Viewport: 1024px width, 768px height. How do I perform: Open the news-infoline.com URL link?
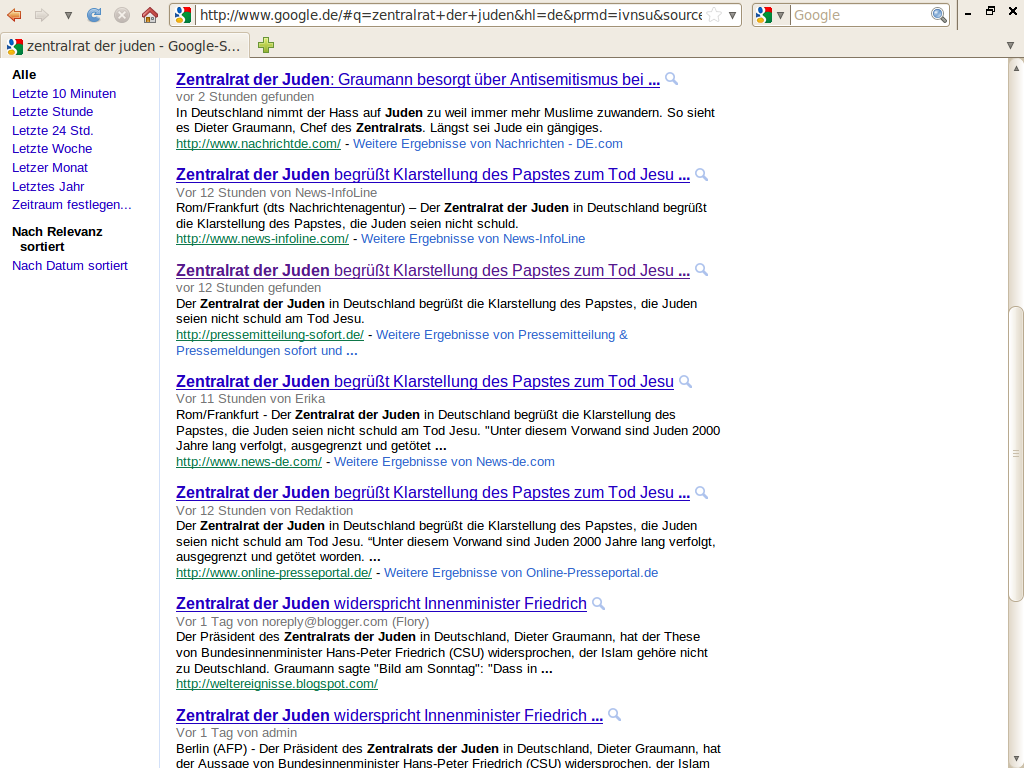click(262, 239)
